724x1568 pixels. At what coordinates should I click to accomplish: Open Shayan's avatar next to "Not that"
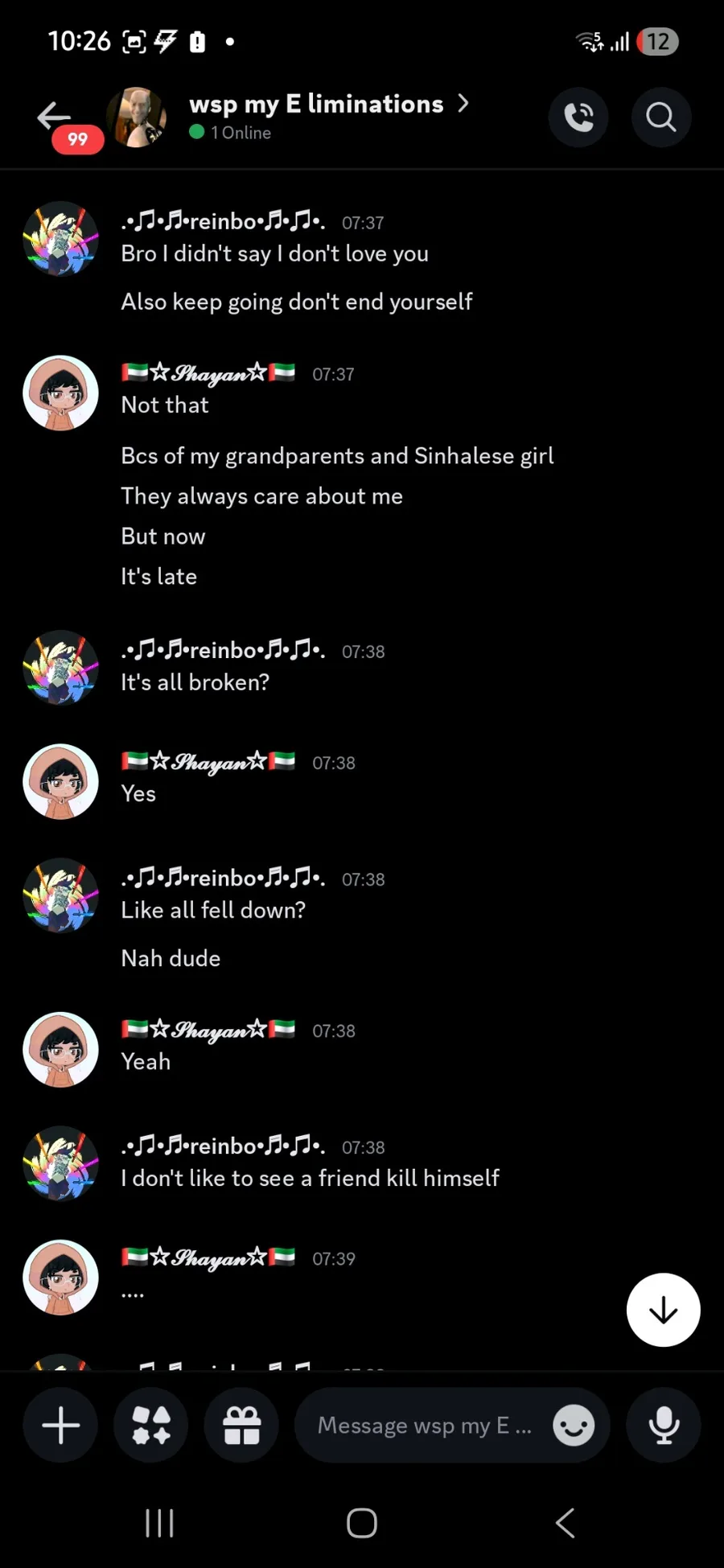coord(60,393)
